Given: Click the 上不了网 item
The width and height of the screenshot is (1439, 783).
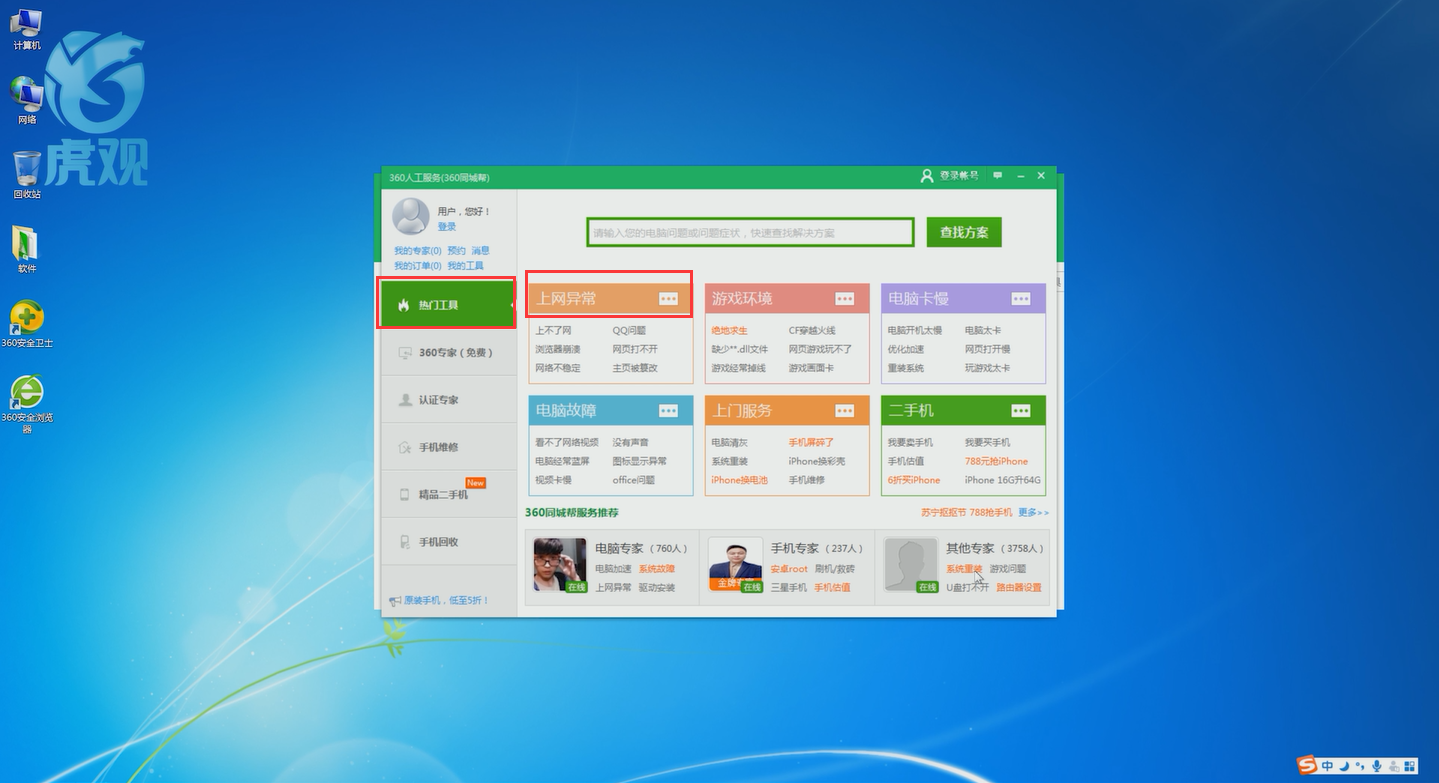Looking at the screenshot, I should pos(553,330).
